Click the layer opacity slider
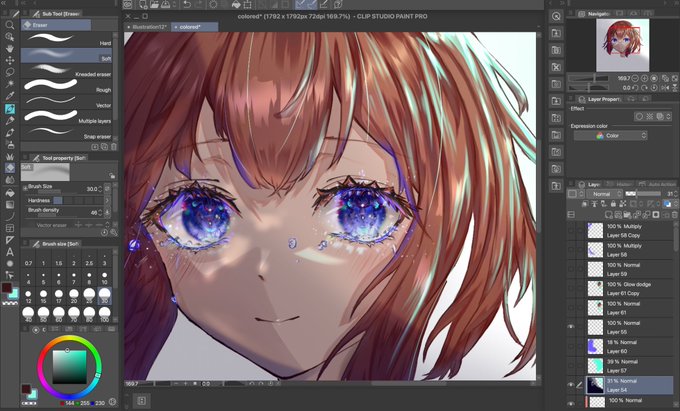This screenshot has height=411, width=680. pos(645,194)
